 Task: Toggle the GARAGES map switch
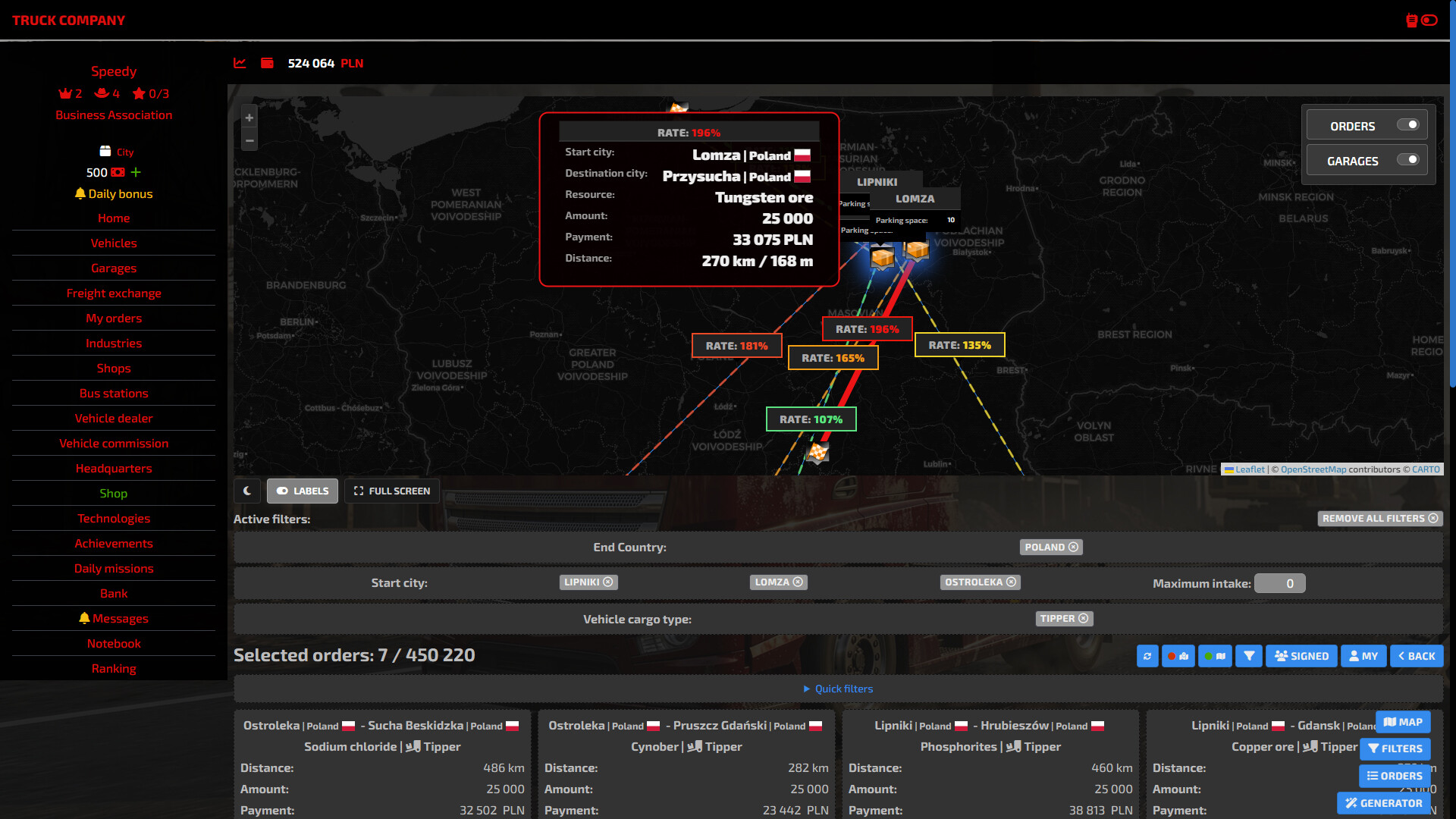(x=1407, y=160)
